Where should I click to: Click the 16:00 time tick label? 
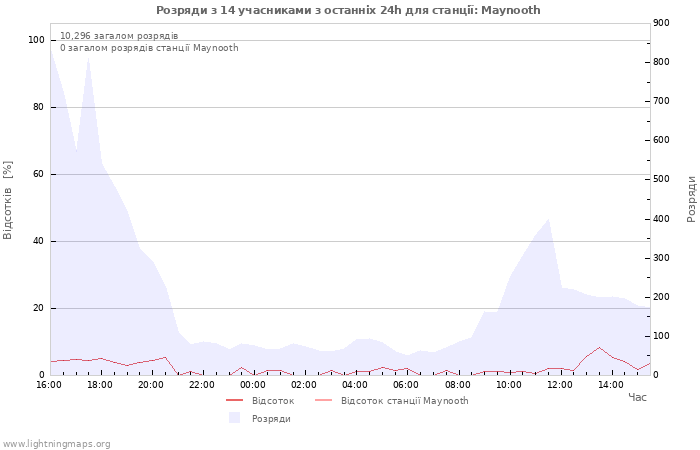pyautogui.click(x=49, y=385)
